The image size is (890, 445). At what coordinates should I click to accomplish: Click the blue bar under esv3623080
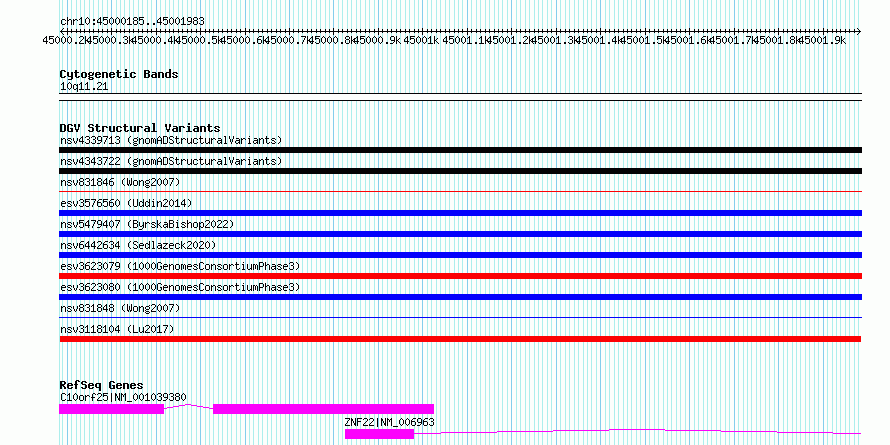pyautogui.click(x=460, y=297)
